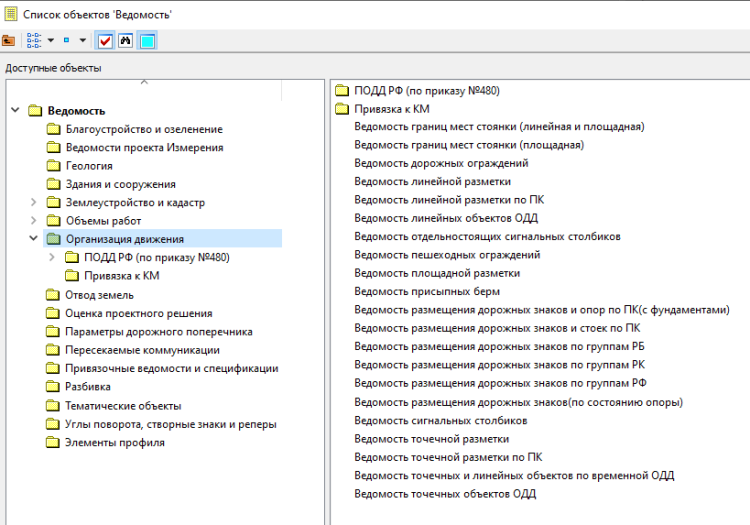Click the folder-up icon in the toolbar
The image size is (750, 525).
click(x=9, y=41)
